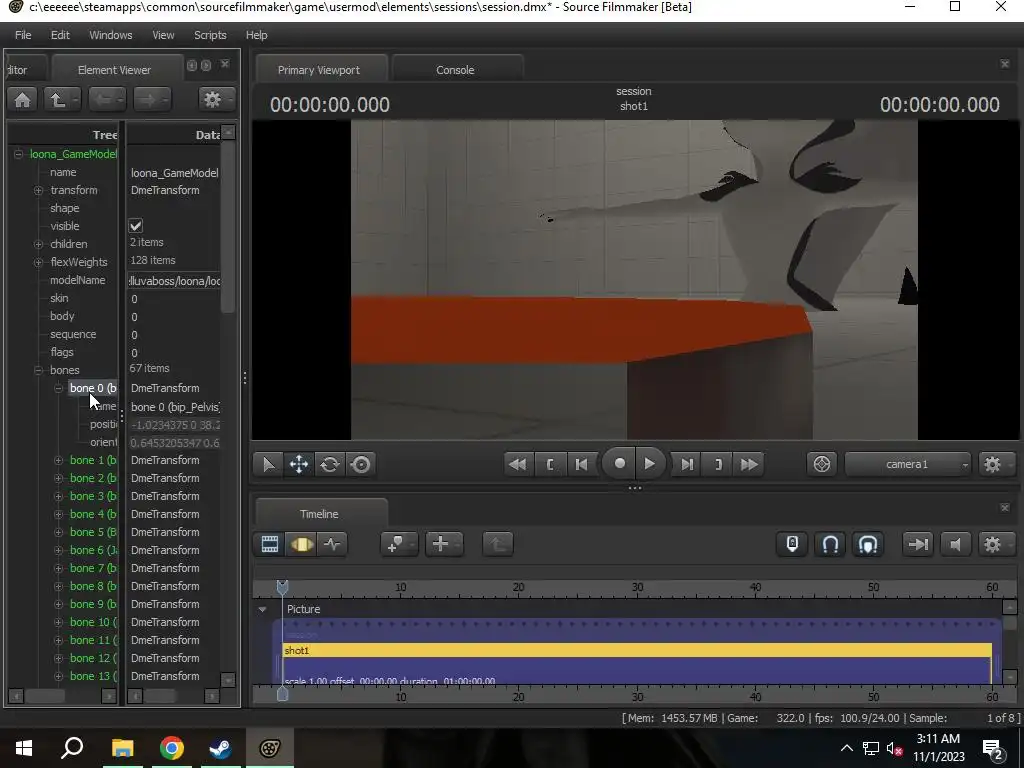The image size is (1024, 768).
Task: Expand the children attribute
Action: pos(39,244)
